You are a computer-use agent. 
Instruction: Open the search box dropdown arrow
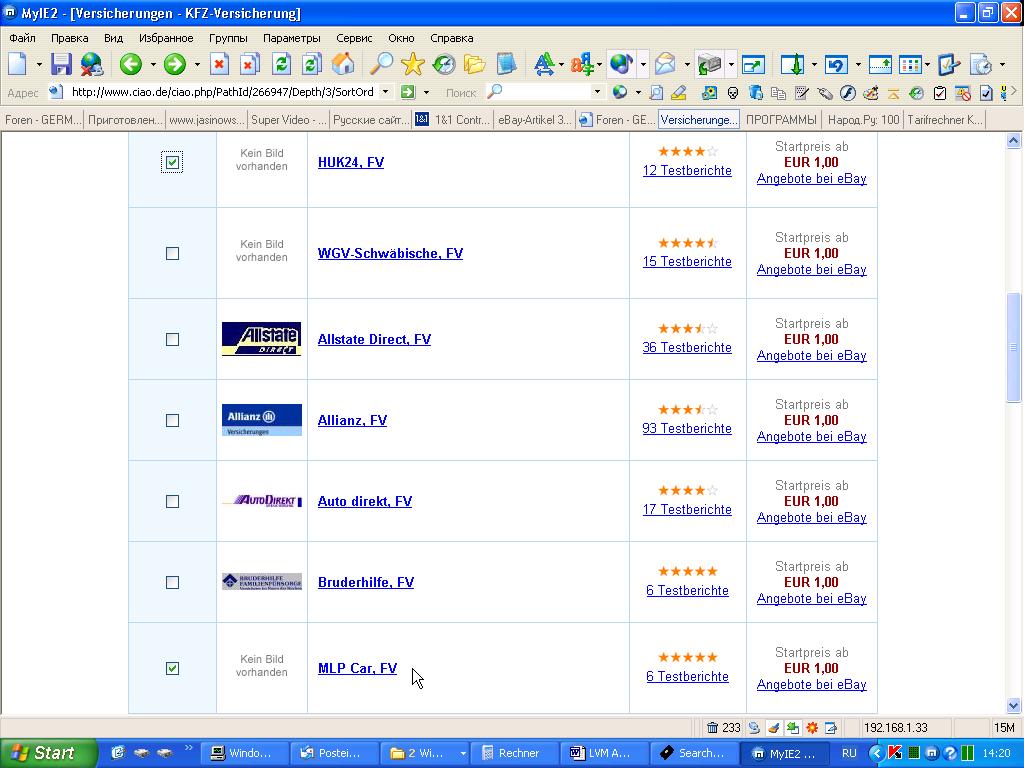click(597, 92)
